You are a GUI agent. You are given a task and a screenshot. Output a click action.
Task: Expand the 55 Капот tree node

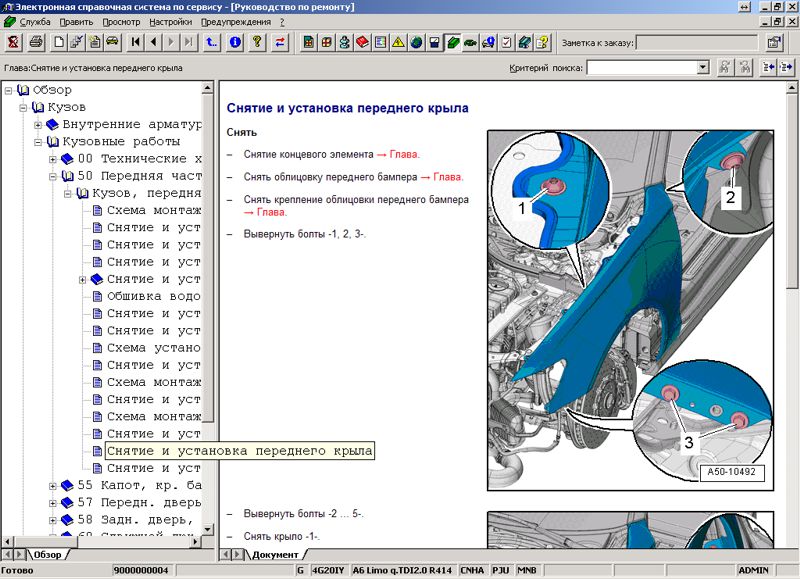[53, 485]
